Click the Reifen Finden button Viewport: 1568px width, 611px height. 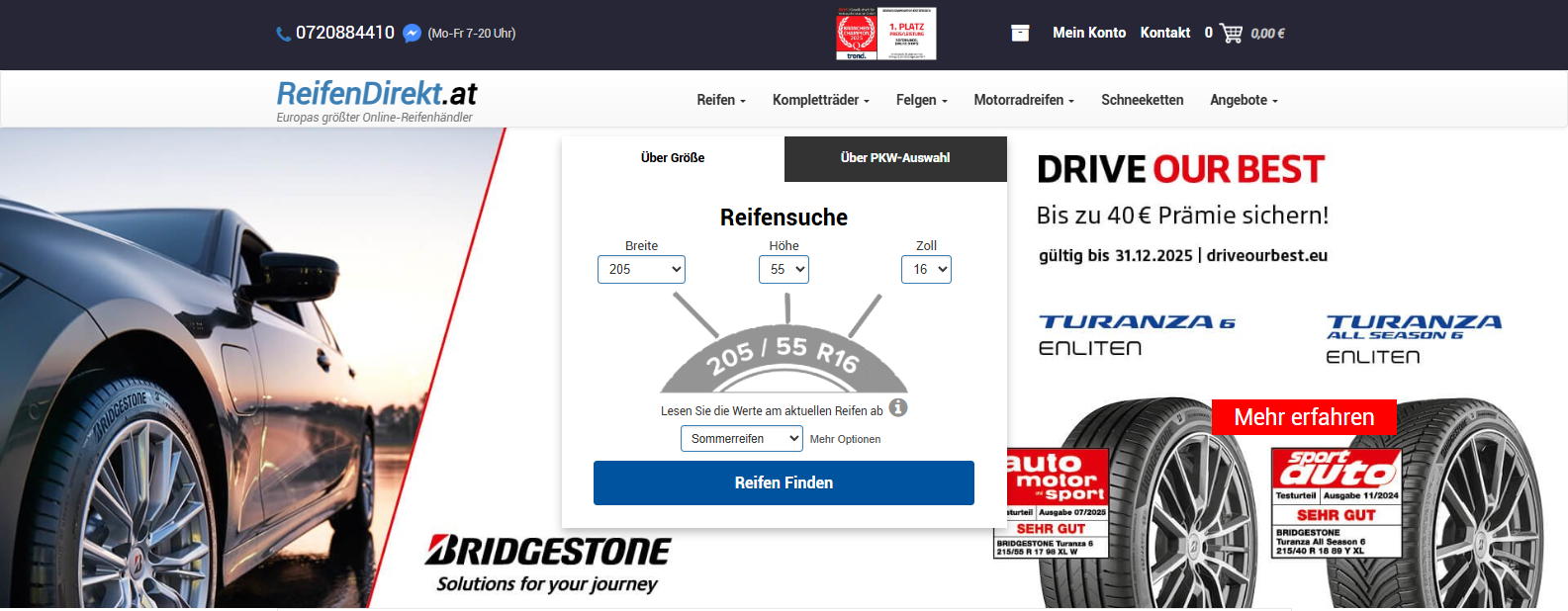coord(784,482)
